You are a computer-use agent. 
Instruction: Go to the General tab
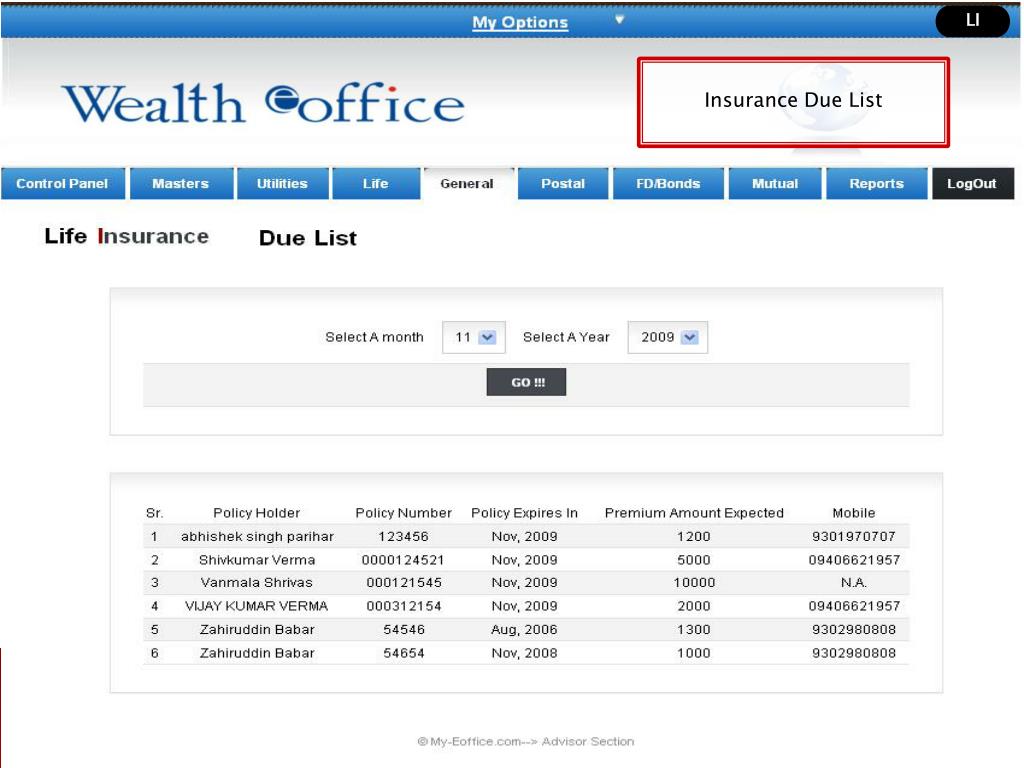467,184
